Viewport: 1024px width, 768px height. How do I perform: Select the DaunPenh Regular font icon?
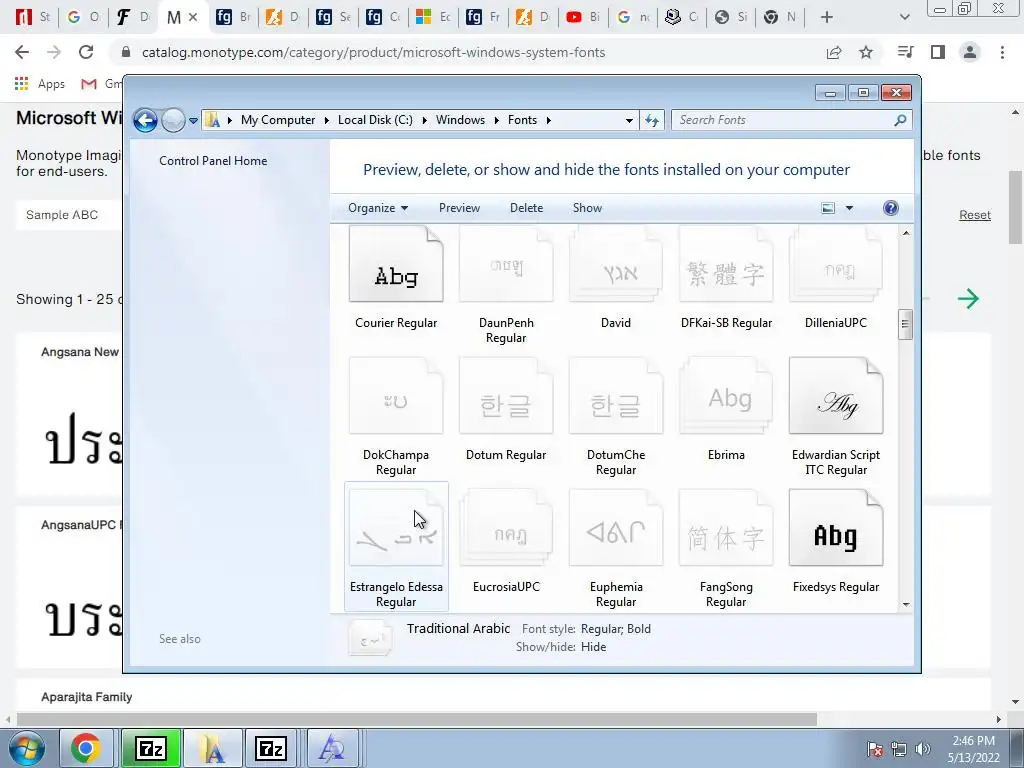[x=506, y=264]
